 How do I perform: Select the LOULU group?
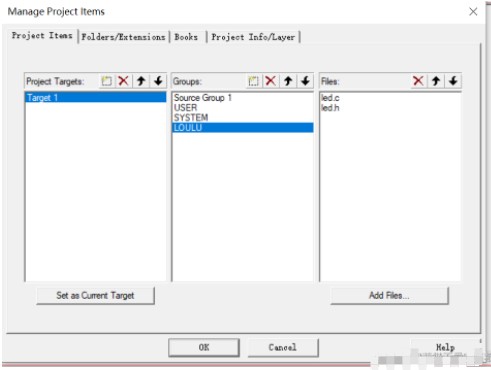point(243,128)
